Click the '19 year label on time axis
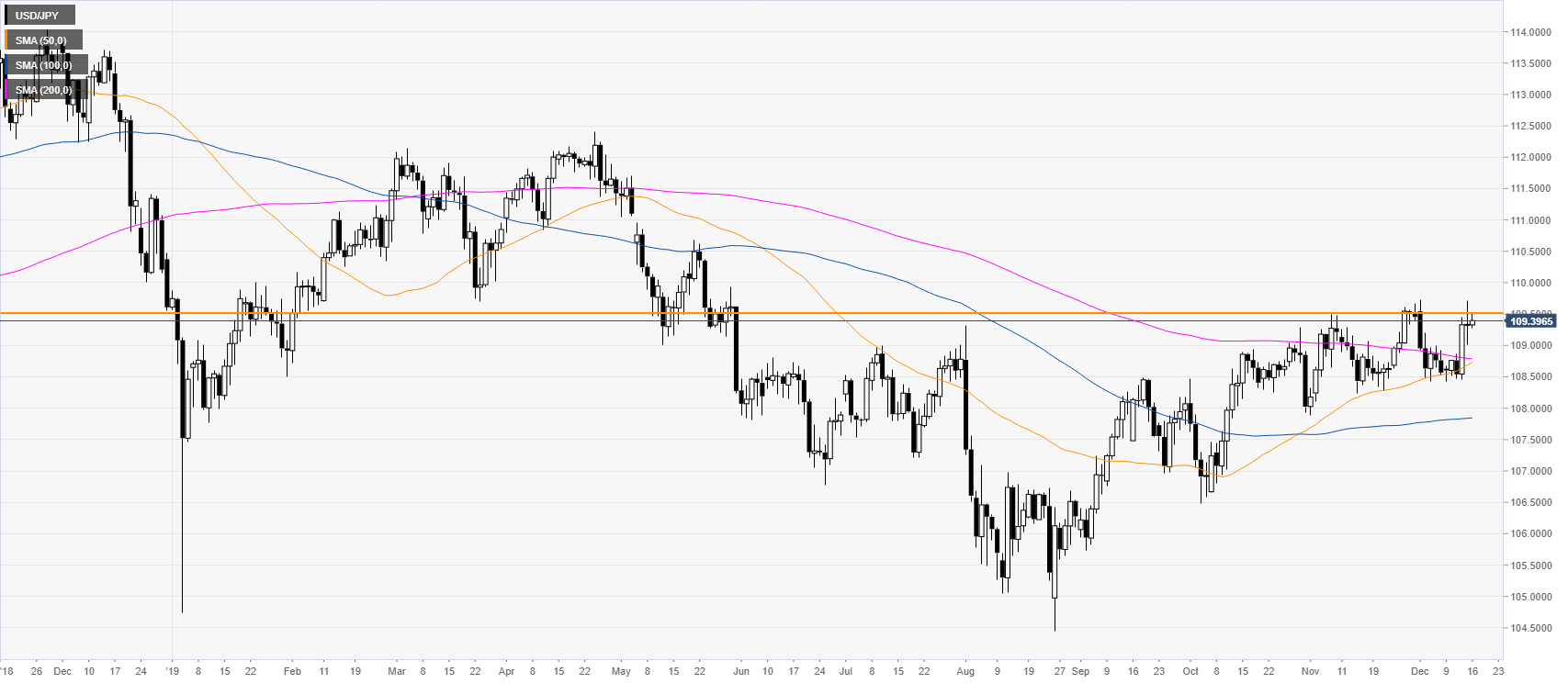 click(x=173, y=671)
